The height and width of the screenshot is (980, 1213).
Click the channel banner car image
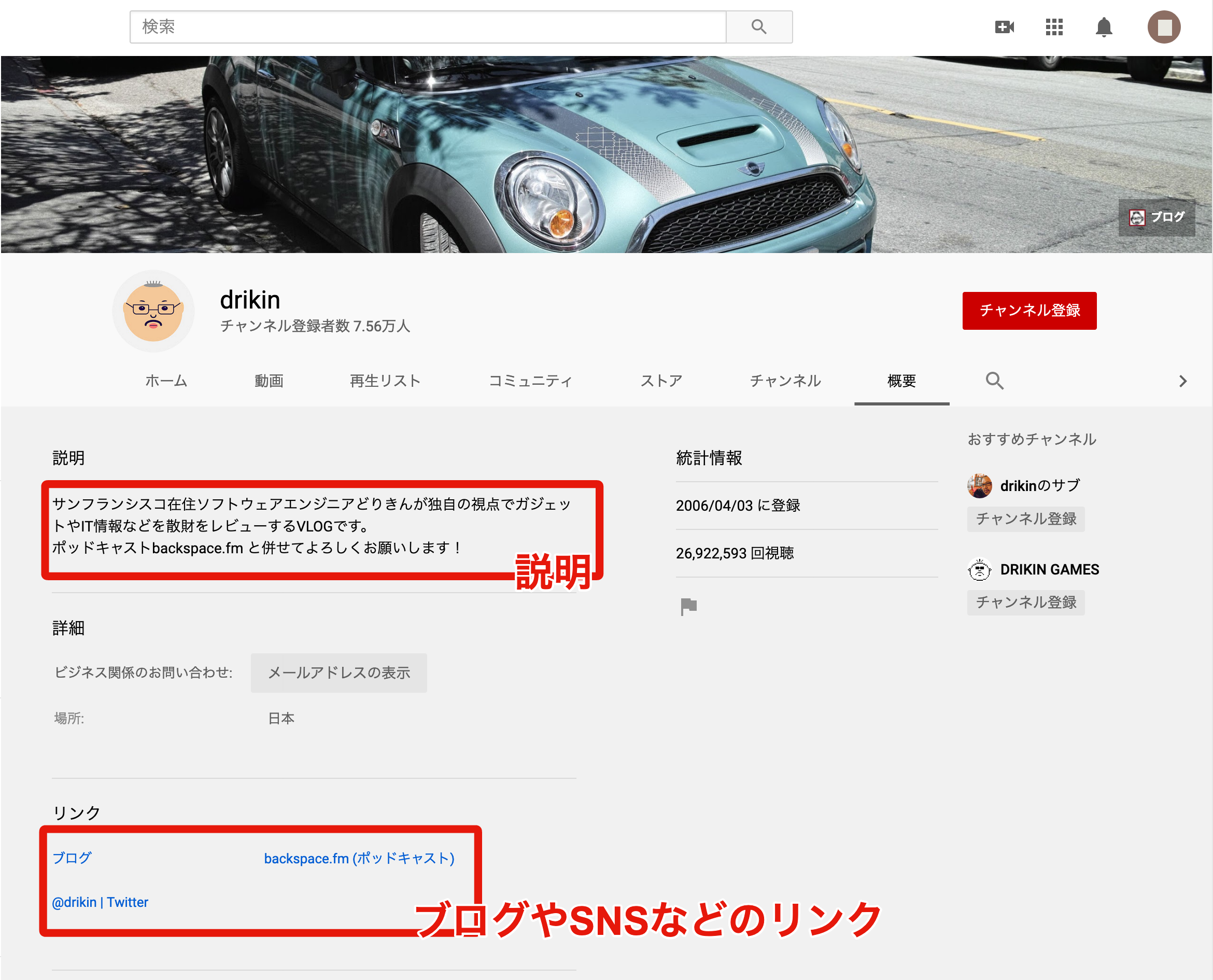click(x=606, y=154)
